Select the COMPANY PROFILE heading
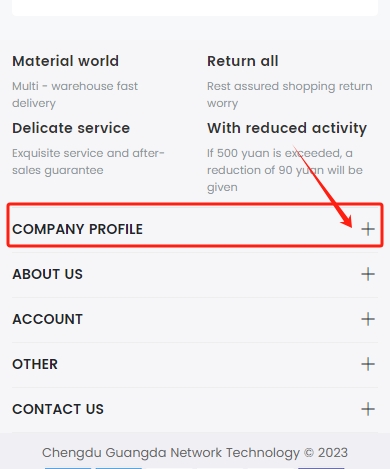Image resolution: width=390 pixels, height=469 pixels. click(x=77, y=229)
